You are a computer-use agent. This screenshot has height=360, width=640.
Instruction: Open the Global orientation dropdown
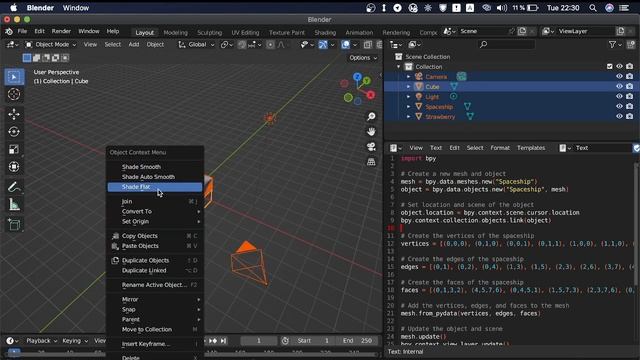pos(196,44)
